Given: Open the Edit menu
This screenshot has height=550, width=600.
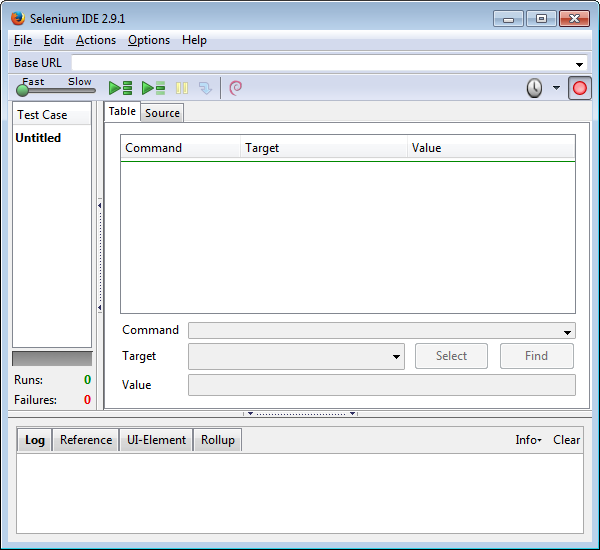Looking at the screenshot, I should pyautogui.click(x=54, y=40).
